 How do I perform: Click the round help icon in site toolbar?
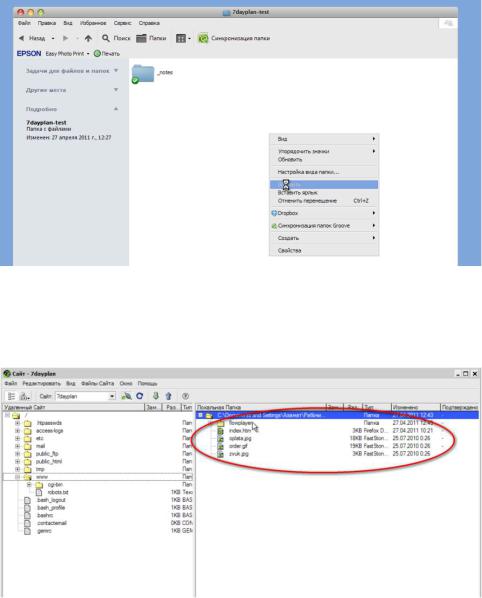[x=185, y=396]
